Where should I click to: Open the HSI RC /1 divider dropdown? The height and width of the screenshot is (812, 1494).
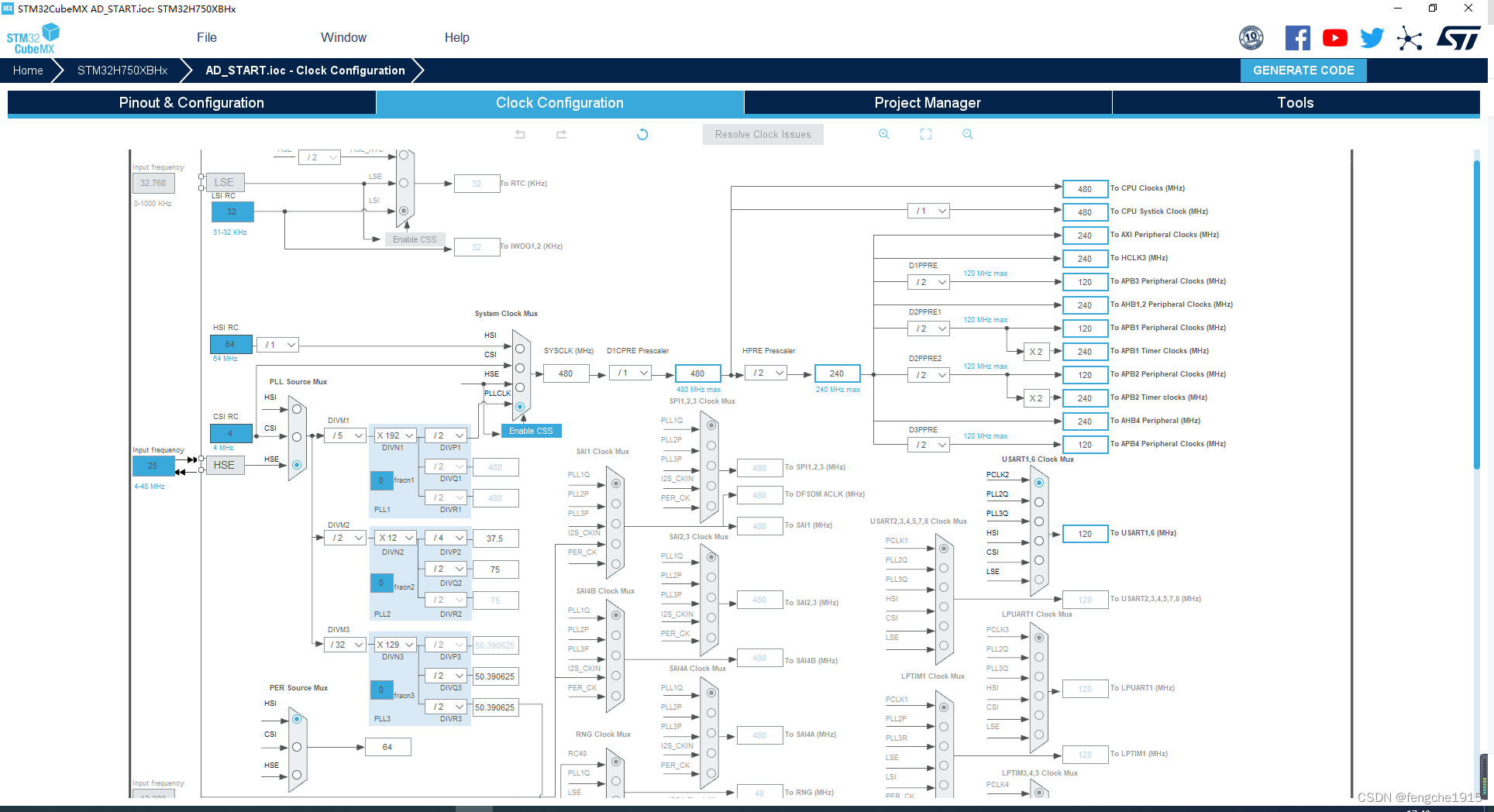[277, 345]
